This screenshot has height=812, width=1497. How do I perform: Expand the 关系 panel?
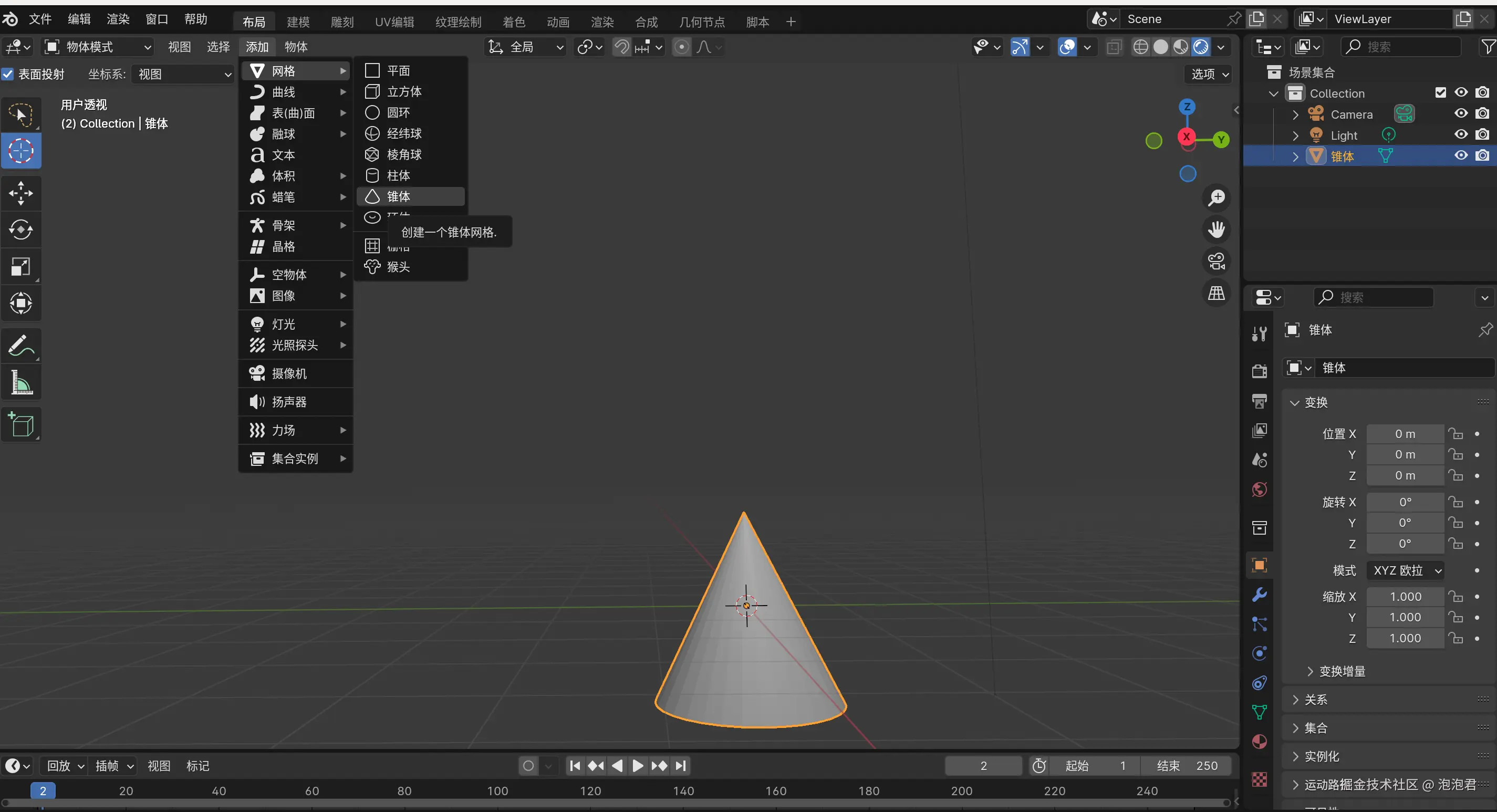(x=1316, y=699)
